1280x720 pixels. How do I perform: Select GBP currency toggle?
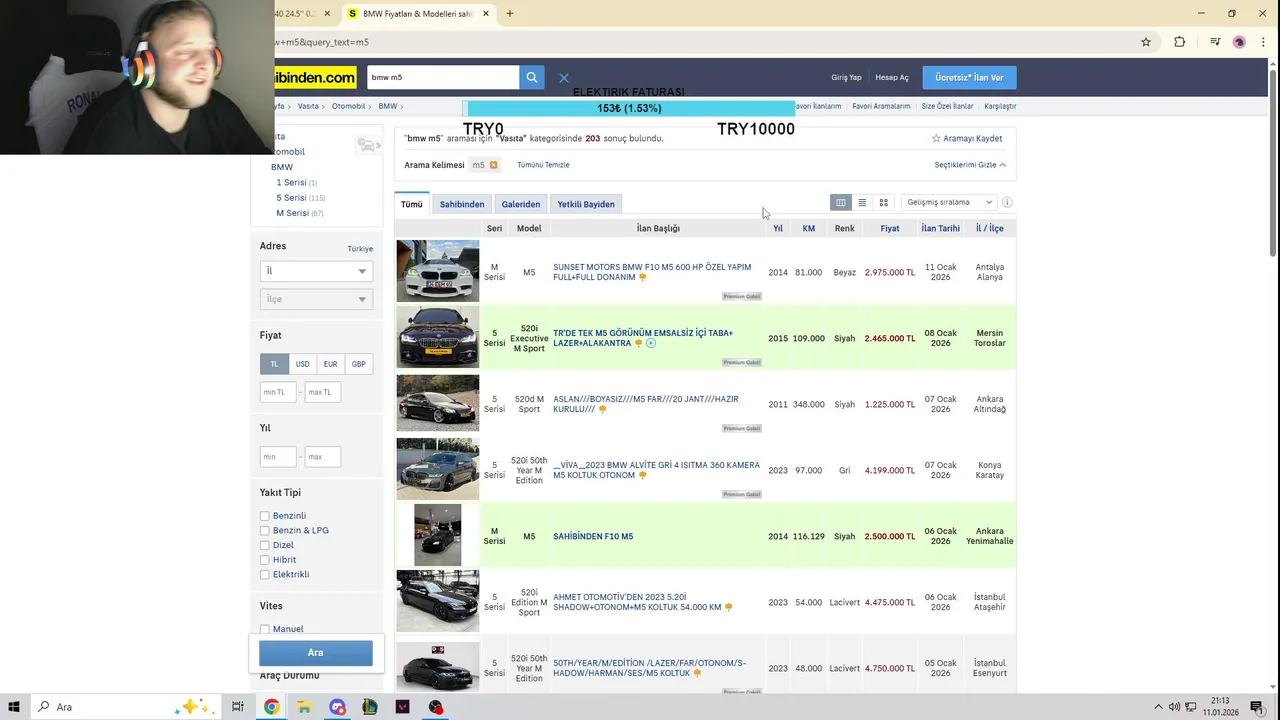pos(358,364)
